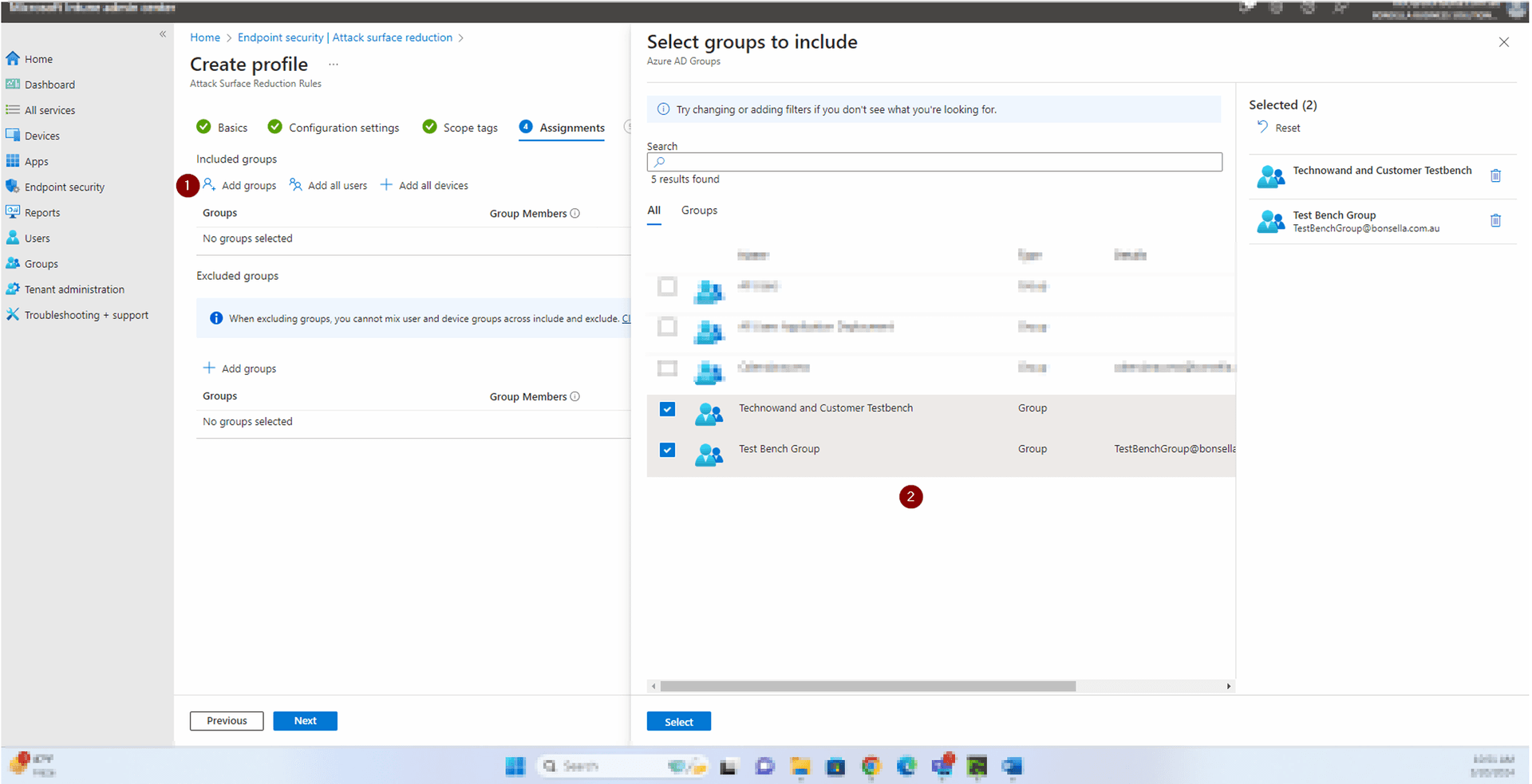Open Endpoint security in sidebar
1532x784 pixels.
coord(64,187)
